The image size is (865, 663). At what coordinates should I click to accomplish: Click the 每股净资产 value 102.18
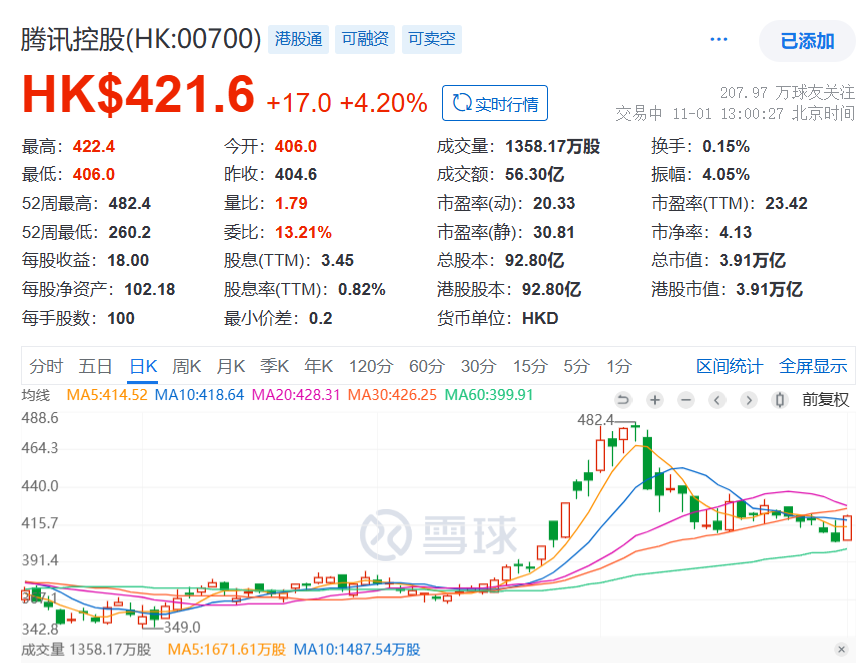click(x=149, y=289)
